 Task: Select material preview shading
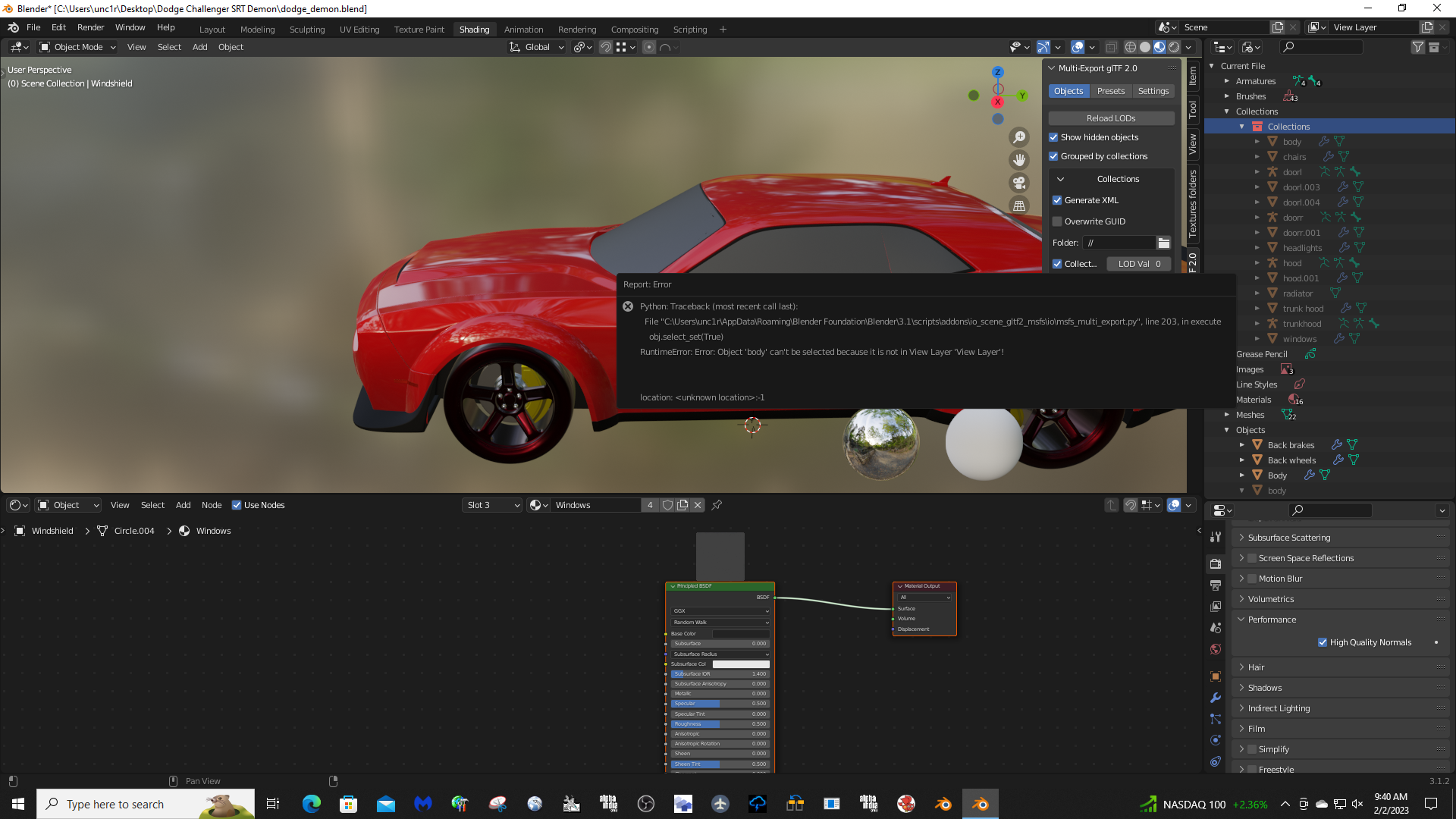point(1159,47)
